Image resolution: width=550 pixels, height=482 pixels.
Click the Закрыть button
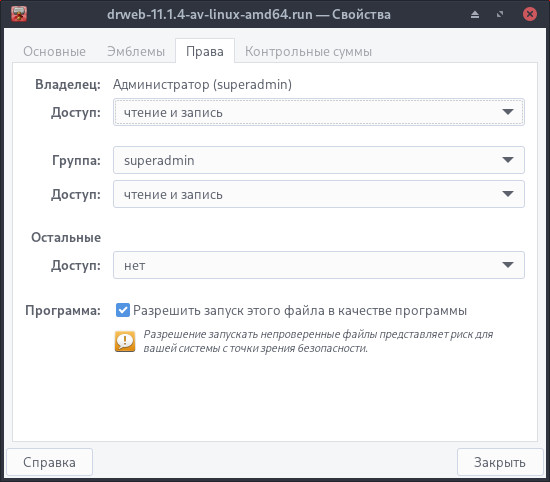(x=500, y=462)
